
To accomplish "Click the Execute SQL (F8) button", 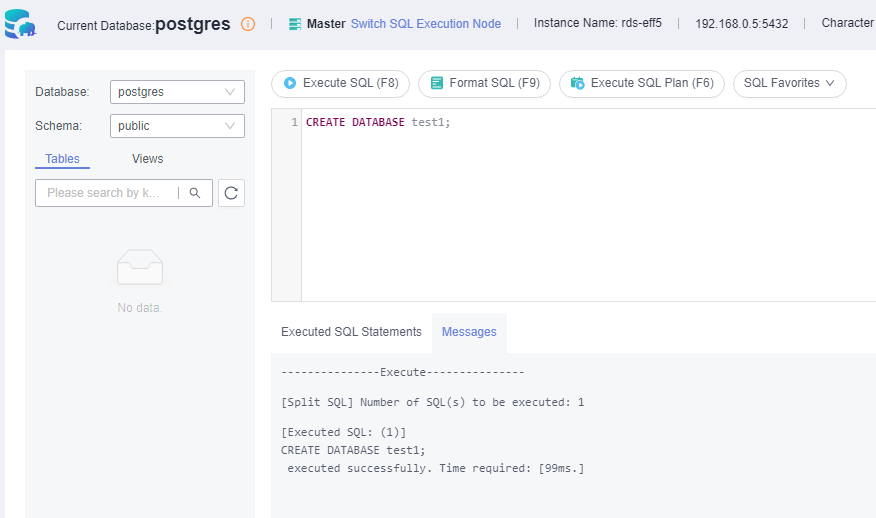I will (x=340, y=83).
